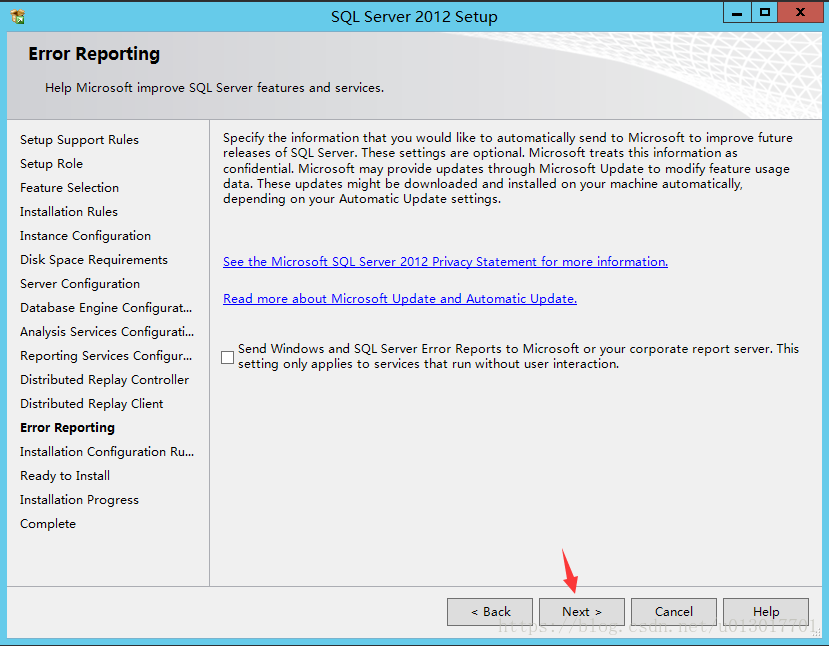Click the Next button
The height and width of the screenshot is (646, 829).
pos(582,612)
